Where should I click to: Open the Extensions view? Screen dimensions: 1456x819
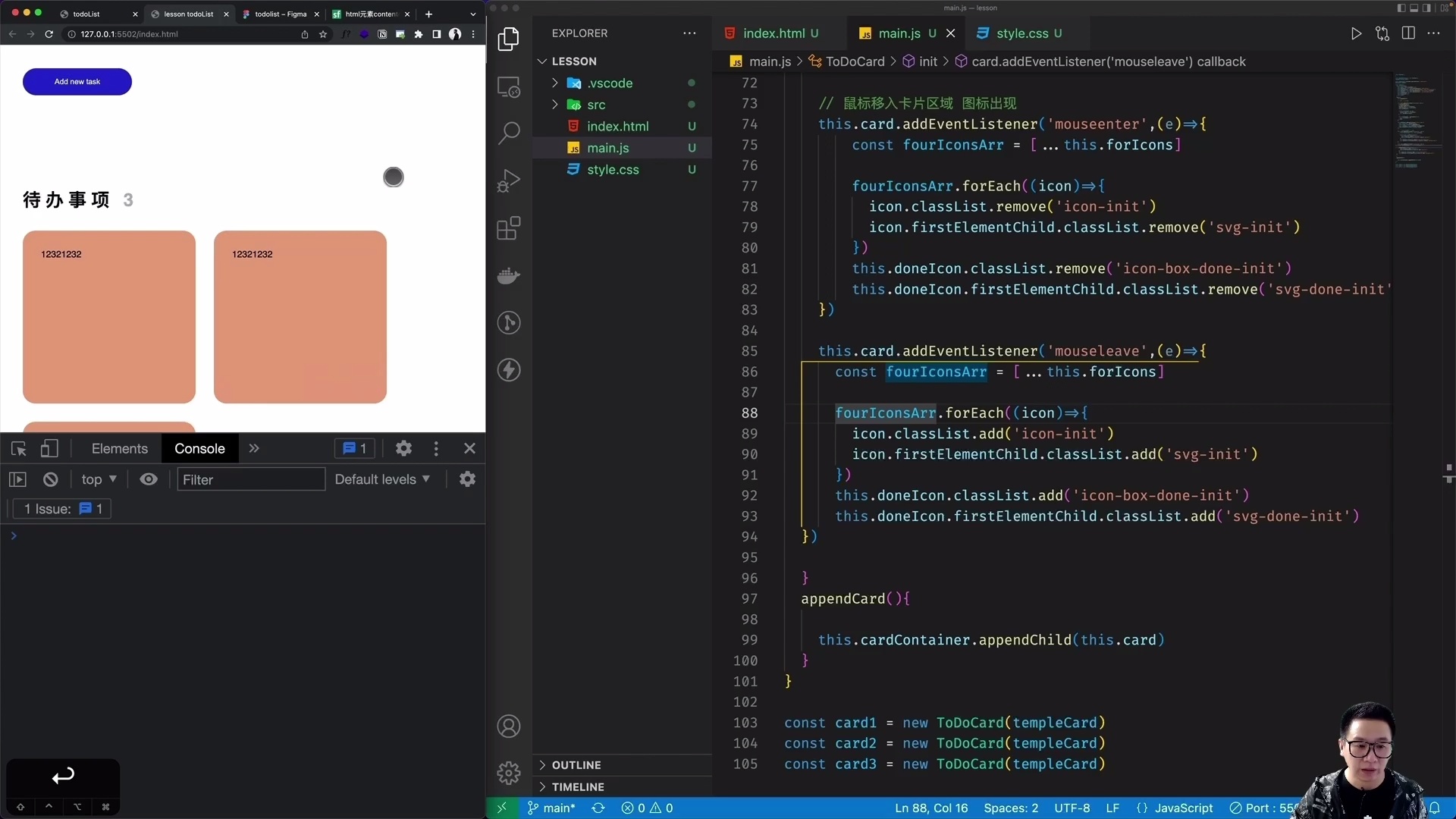point(510,227)
